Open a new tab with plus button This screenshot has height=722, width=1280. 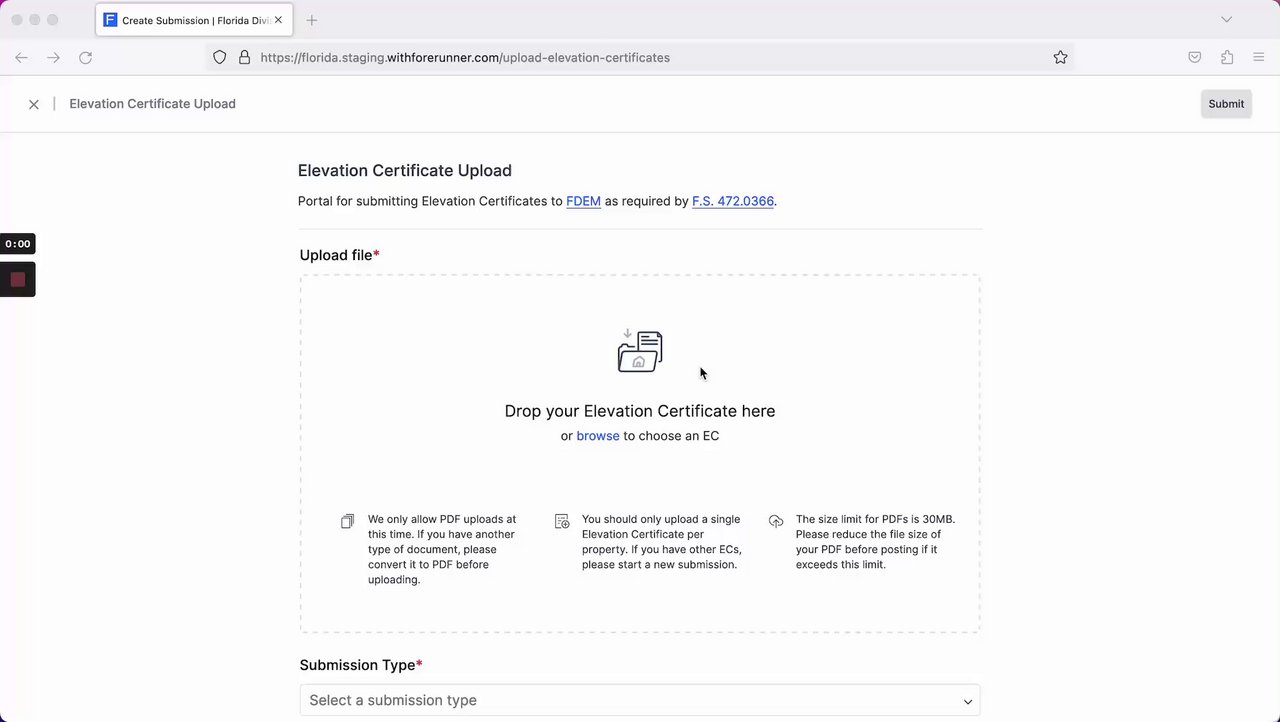pos(312,20)
